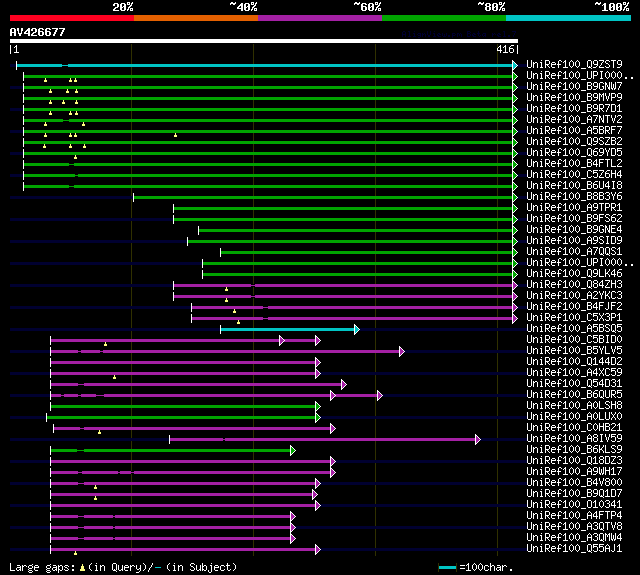Select the UniRef100_Q9SZB2 text

pyautogui.click(x=574, y=142)
